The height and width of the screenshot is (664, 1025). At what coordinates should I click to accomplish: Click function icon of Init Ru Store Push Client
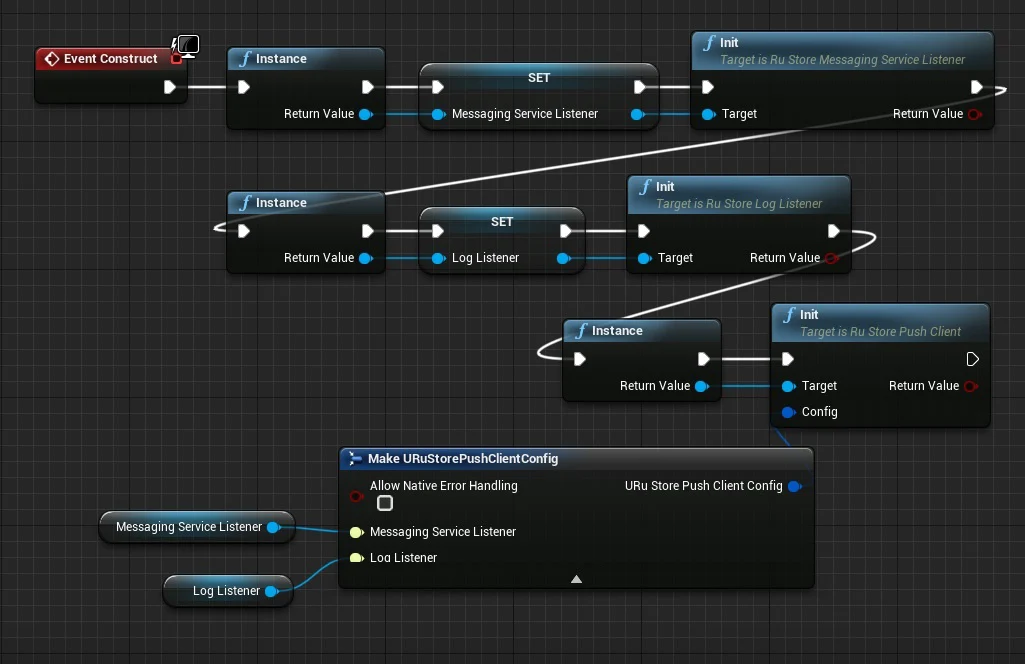tap(790, 315)
